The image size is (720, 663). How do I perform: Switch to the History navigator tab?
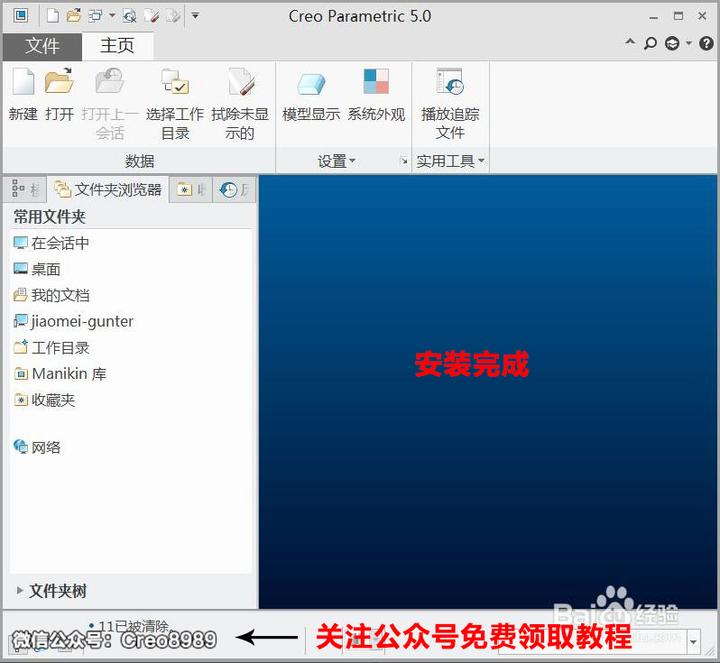pos(234,189)
